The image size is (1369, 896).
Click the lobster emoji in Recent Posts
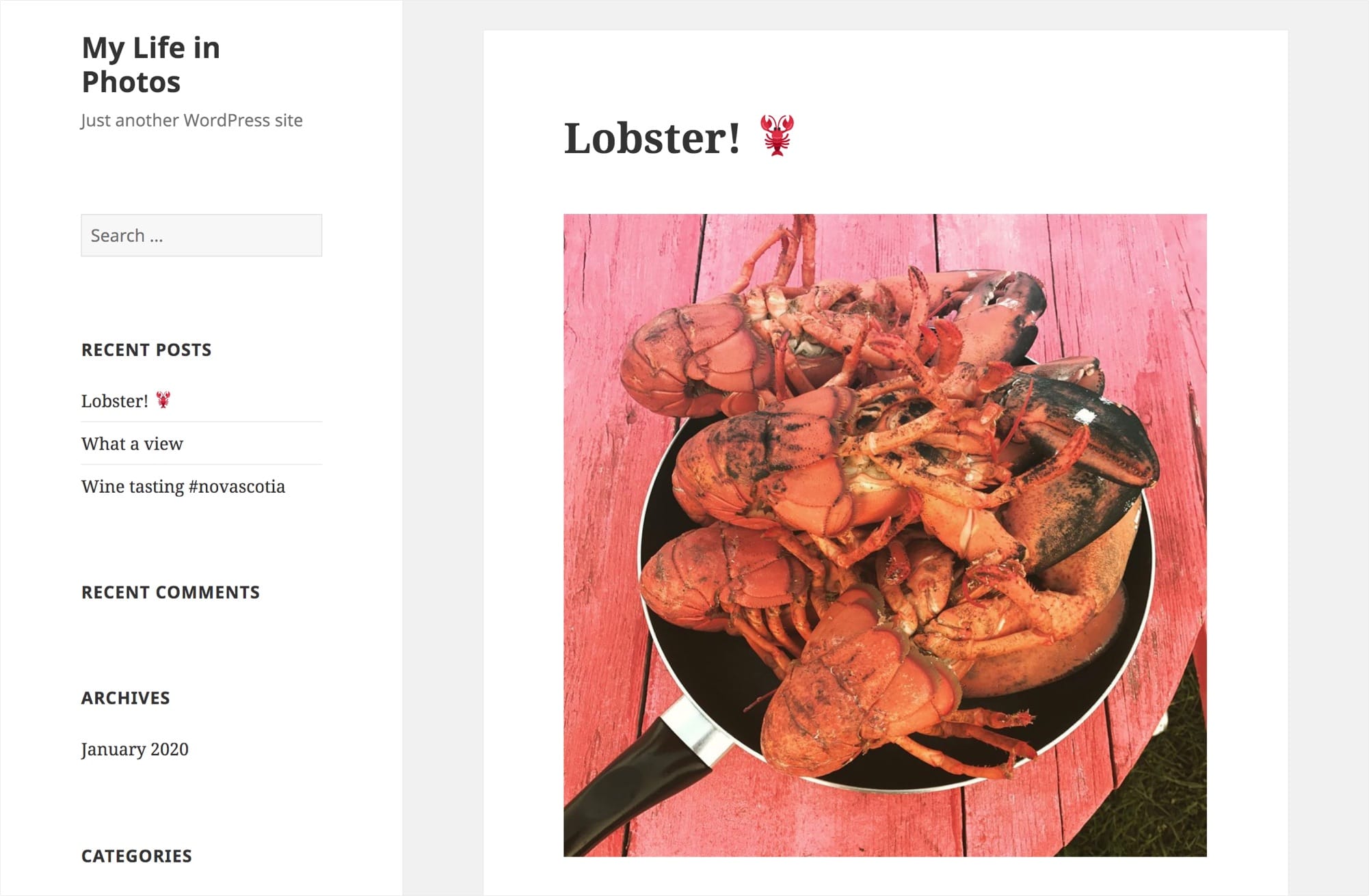[x=163, y=400]
